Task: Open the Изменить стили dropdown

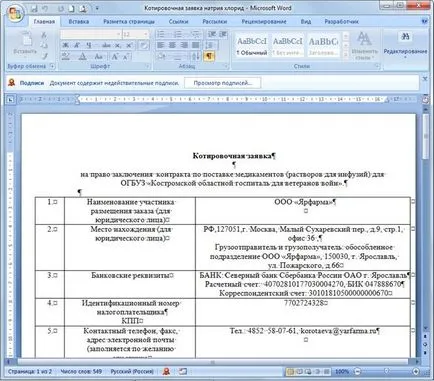Action: [364, 46]
